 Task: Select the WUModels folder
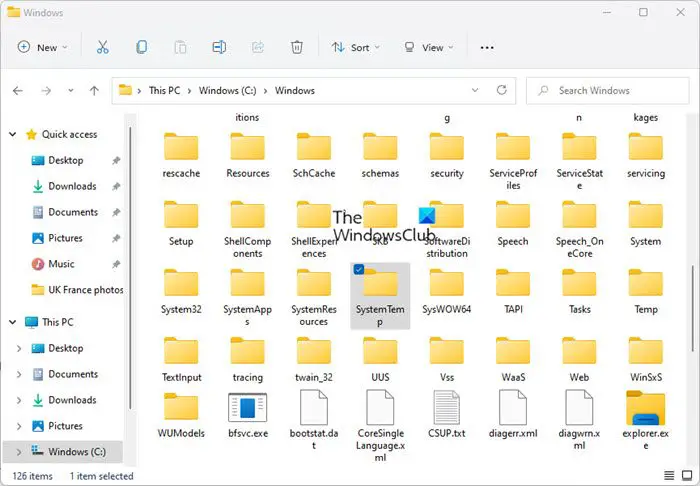click(x=181, y=415)
